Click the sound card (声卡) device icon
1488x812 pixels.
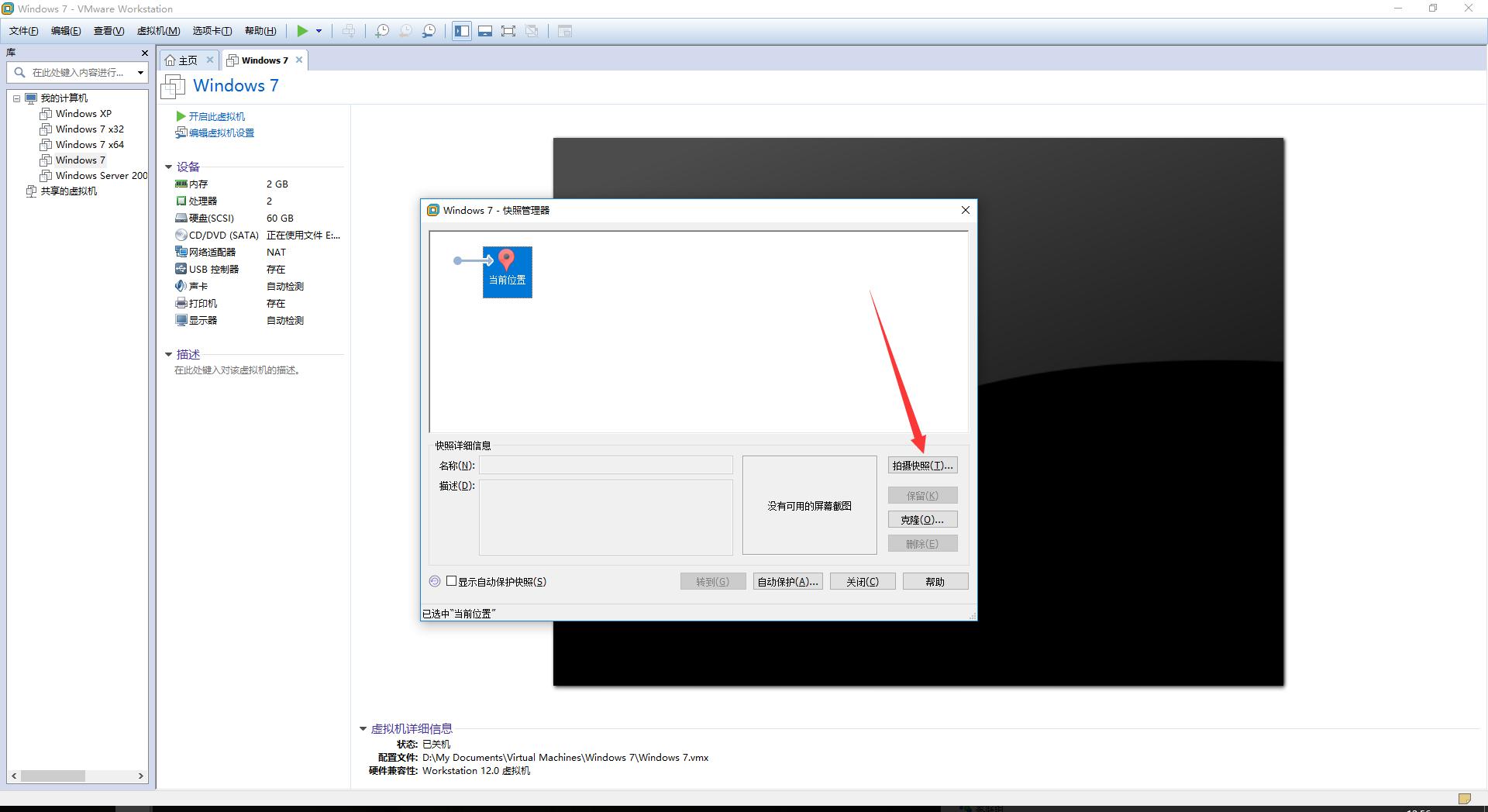coord(181,286)
